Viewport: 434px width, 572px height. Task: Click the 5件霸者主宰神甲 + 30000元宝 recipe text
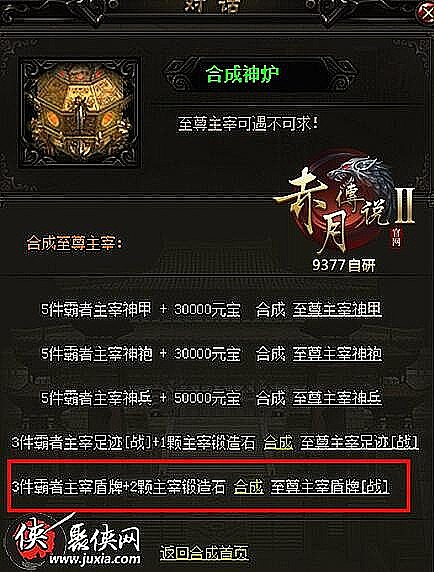coord(141,310)
